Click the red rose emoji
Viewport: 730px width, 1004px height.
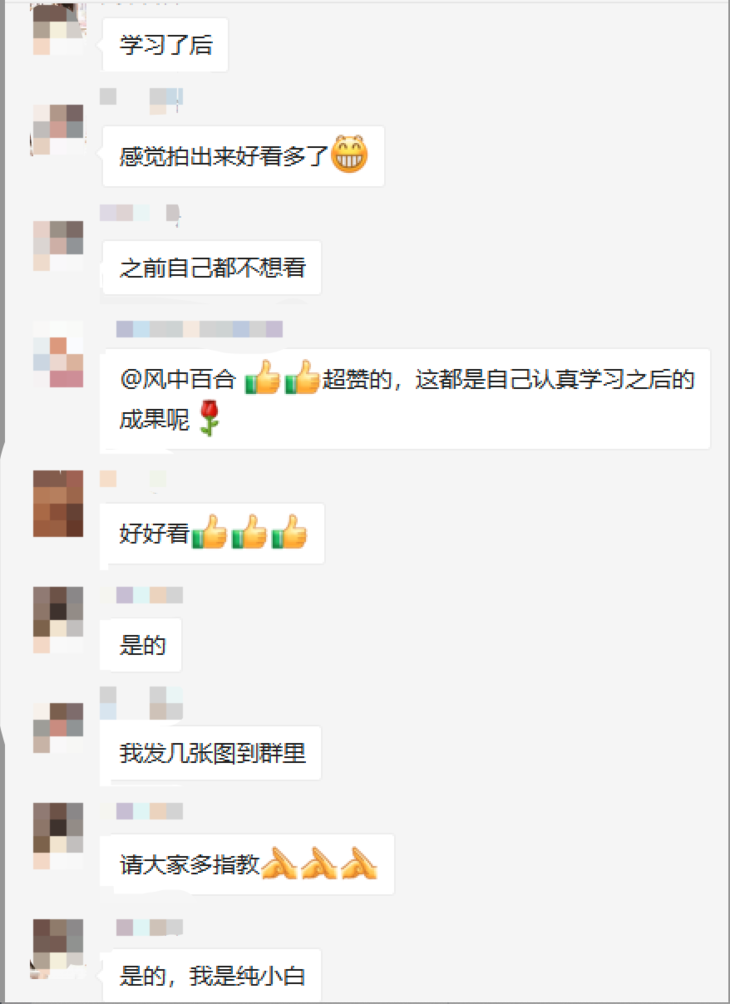209,418
